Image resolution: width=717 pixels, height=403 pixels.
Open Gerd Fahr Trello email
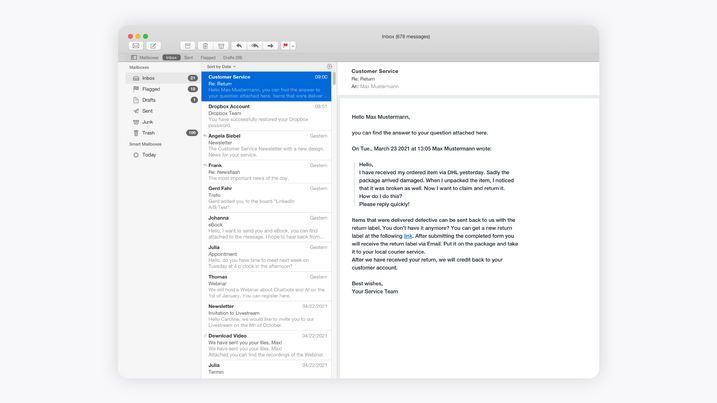click(267, 198)
